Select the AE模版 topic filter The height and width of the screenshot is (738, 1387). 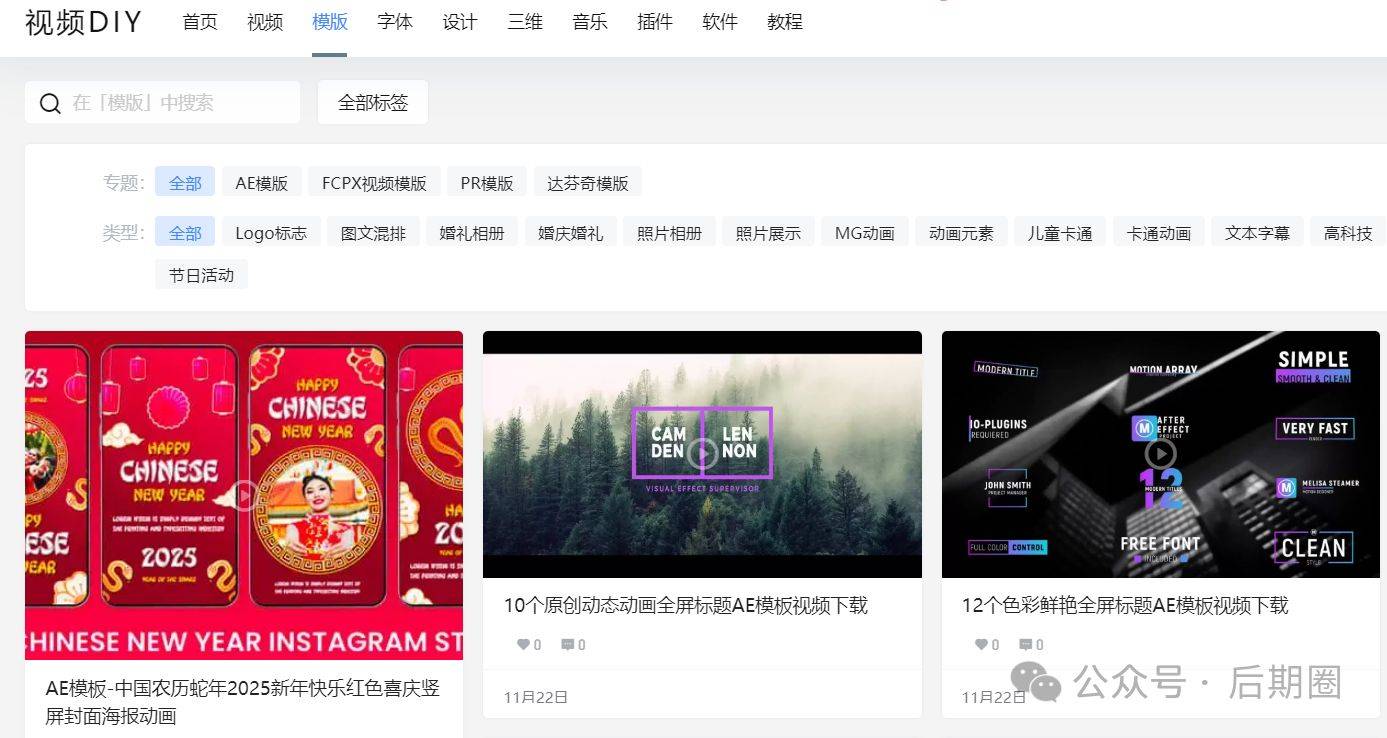pos(262,181)
